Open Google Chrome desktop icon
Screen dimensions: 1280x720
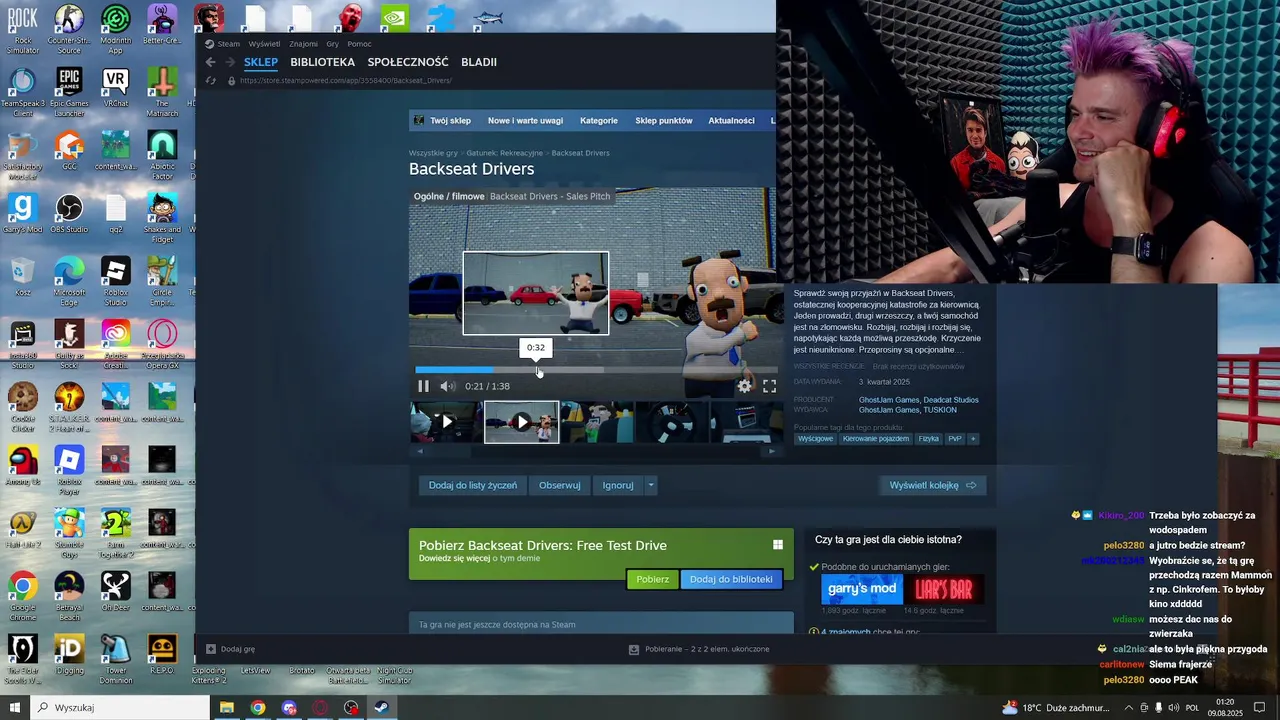coord(22,595)
